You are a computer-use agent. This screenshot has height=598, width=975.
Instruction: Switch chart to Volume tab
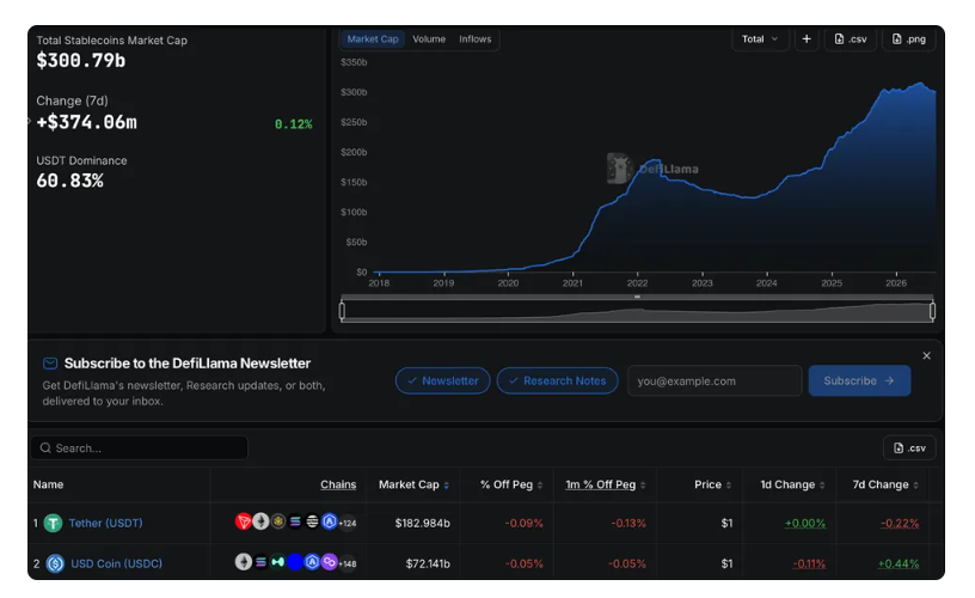[429, 39]
